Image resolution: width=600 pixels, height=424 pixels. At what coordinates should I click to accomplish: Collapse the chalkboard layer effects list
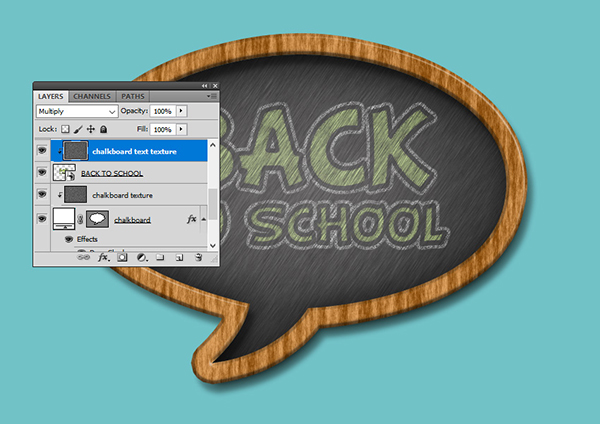coord(204,218)
